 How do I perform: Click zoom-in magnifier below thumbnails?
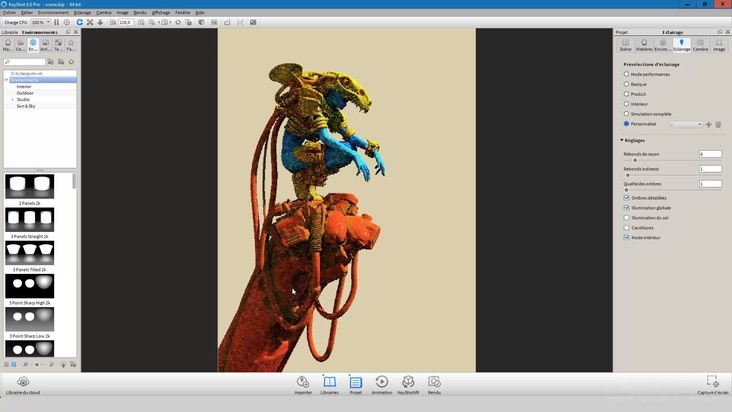pos(51,364)
